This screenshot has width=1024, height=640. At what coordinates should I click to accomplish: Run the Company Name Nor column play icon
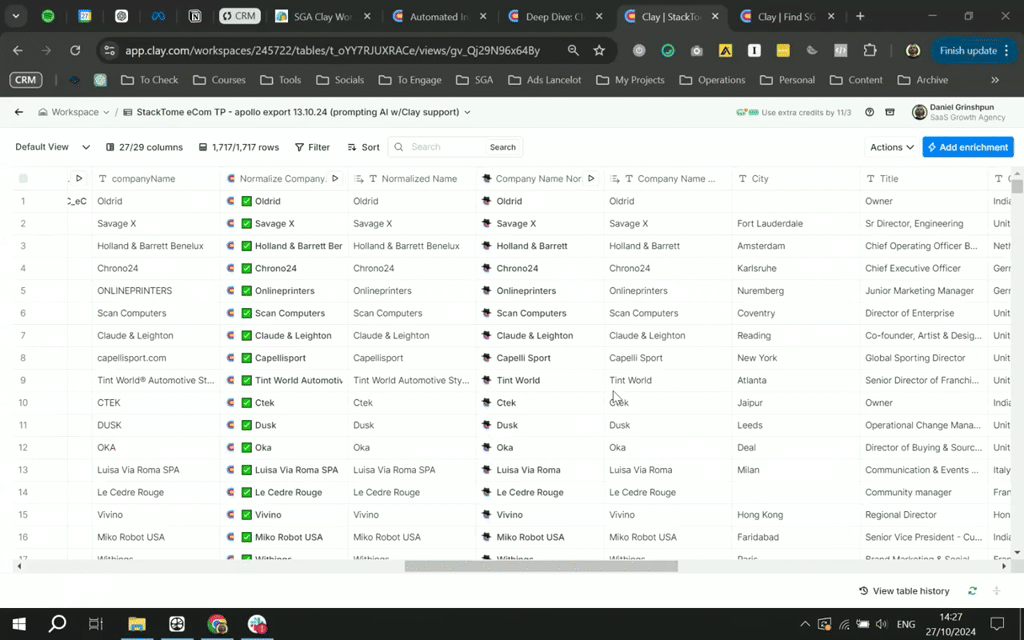click(x=591, y=178)
